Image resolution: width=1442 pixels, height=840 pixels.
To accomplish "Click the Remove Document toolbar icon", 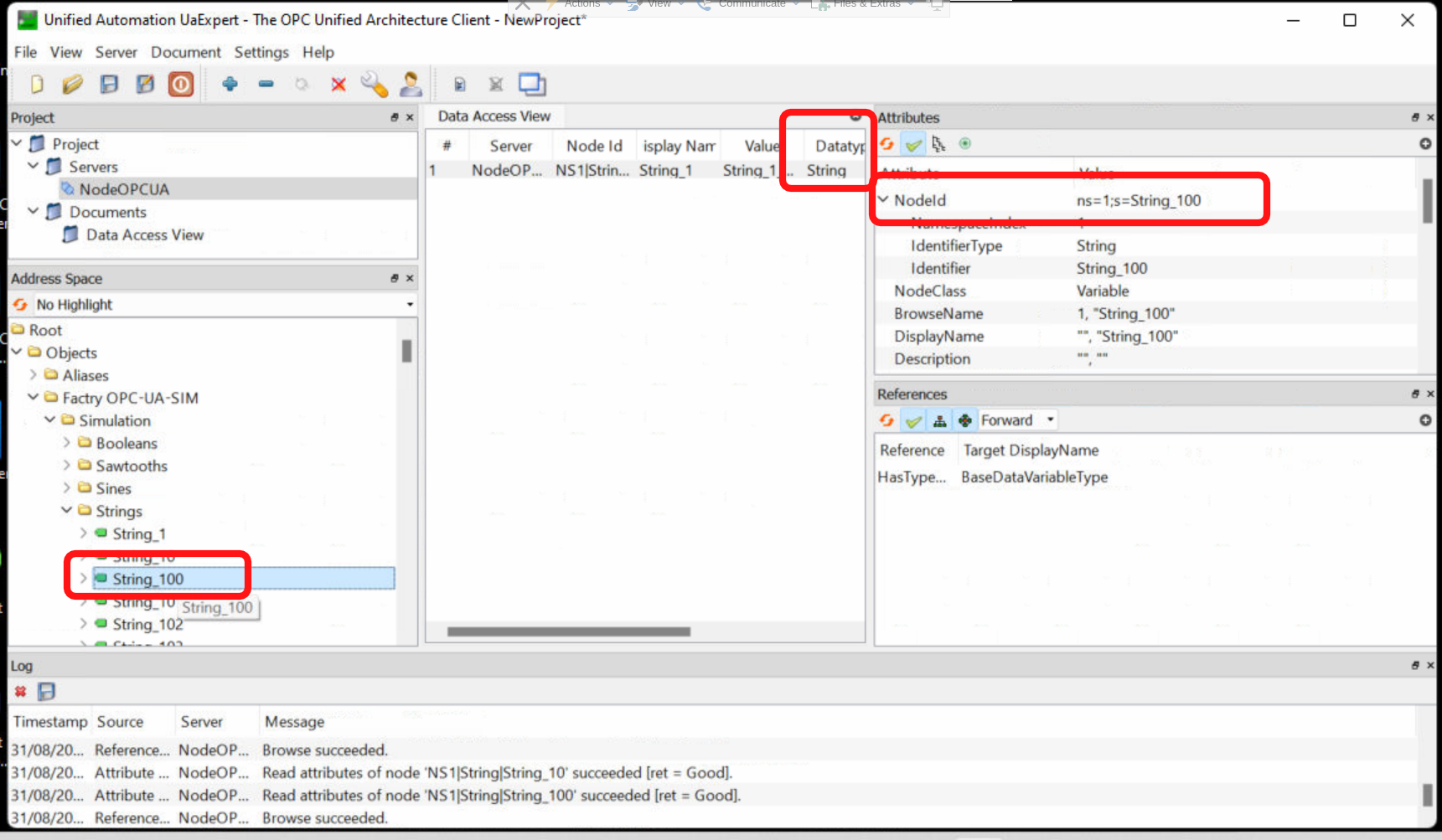I will click(x=496, y=84).
